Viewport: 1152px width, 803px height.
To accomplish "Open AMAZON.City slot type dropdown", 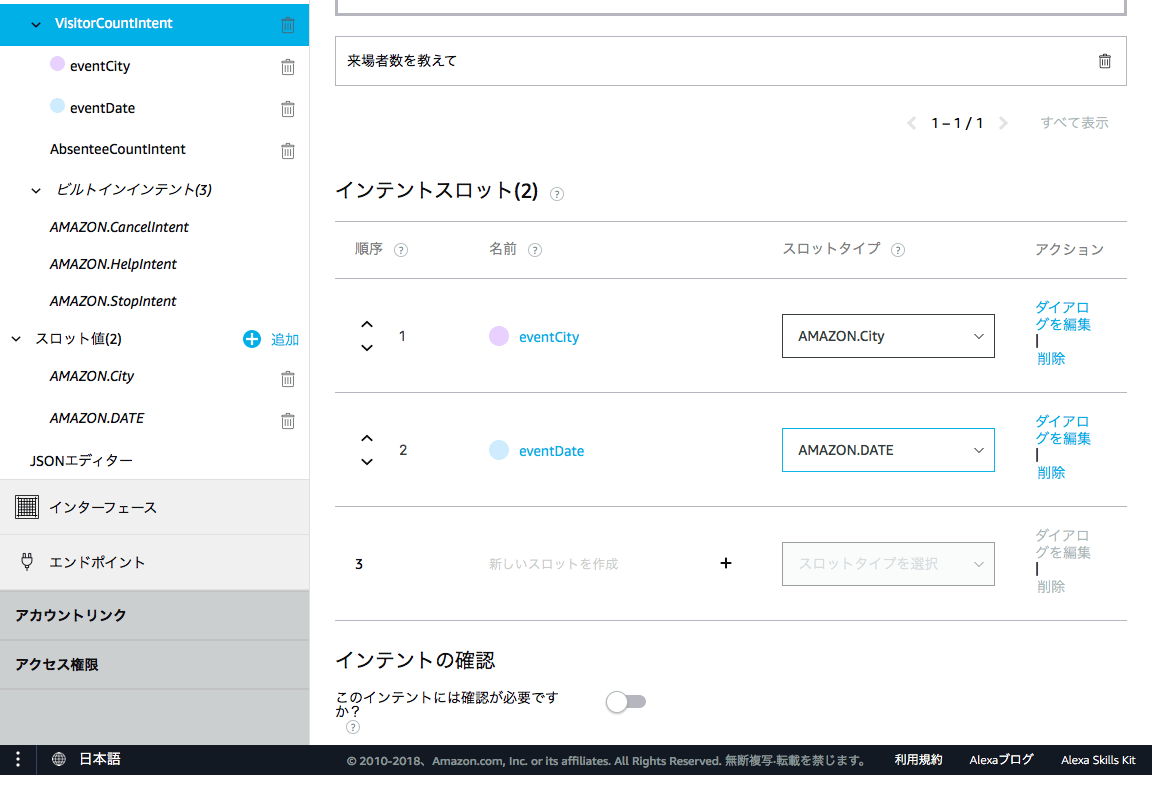I will click(x=888, y=336).
